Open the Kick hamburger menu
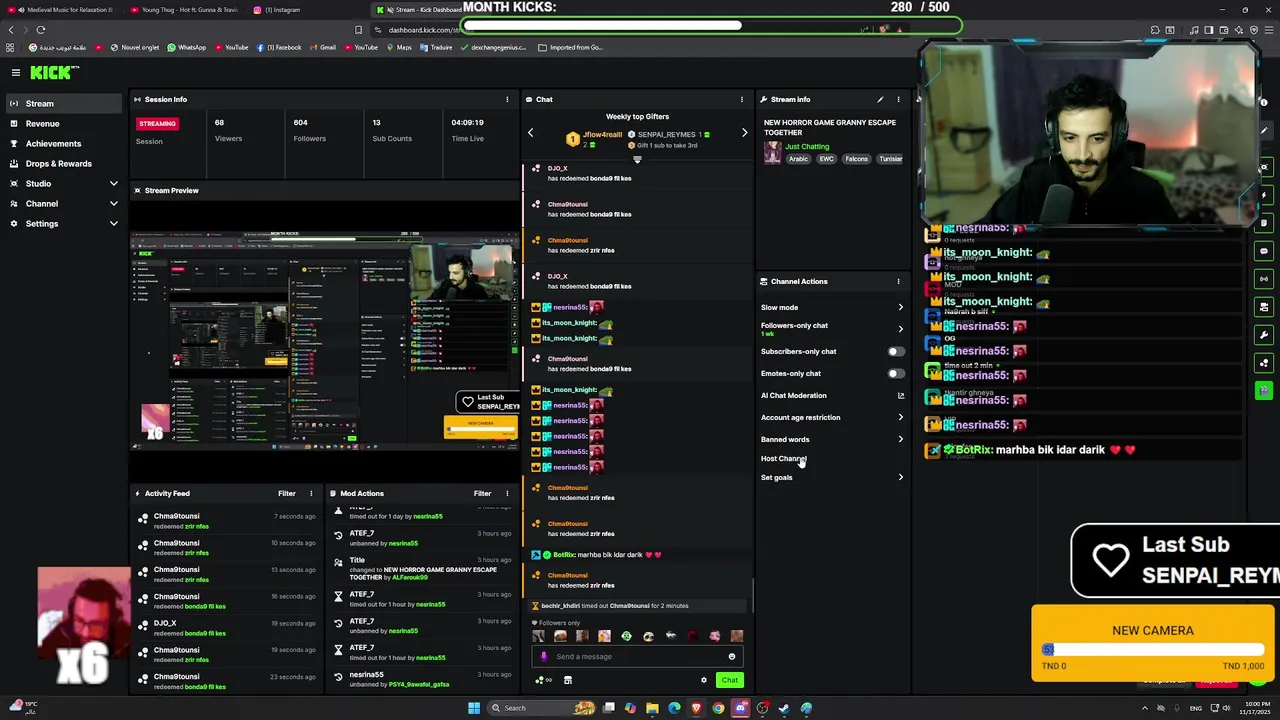 [x=16, y=72]
